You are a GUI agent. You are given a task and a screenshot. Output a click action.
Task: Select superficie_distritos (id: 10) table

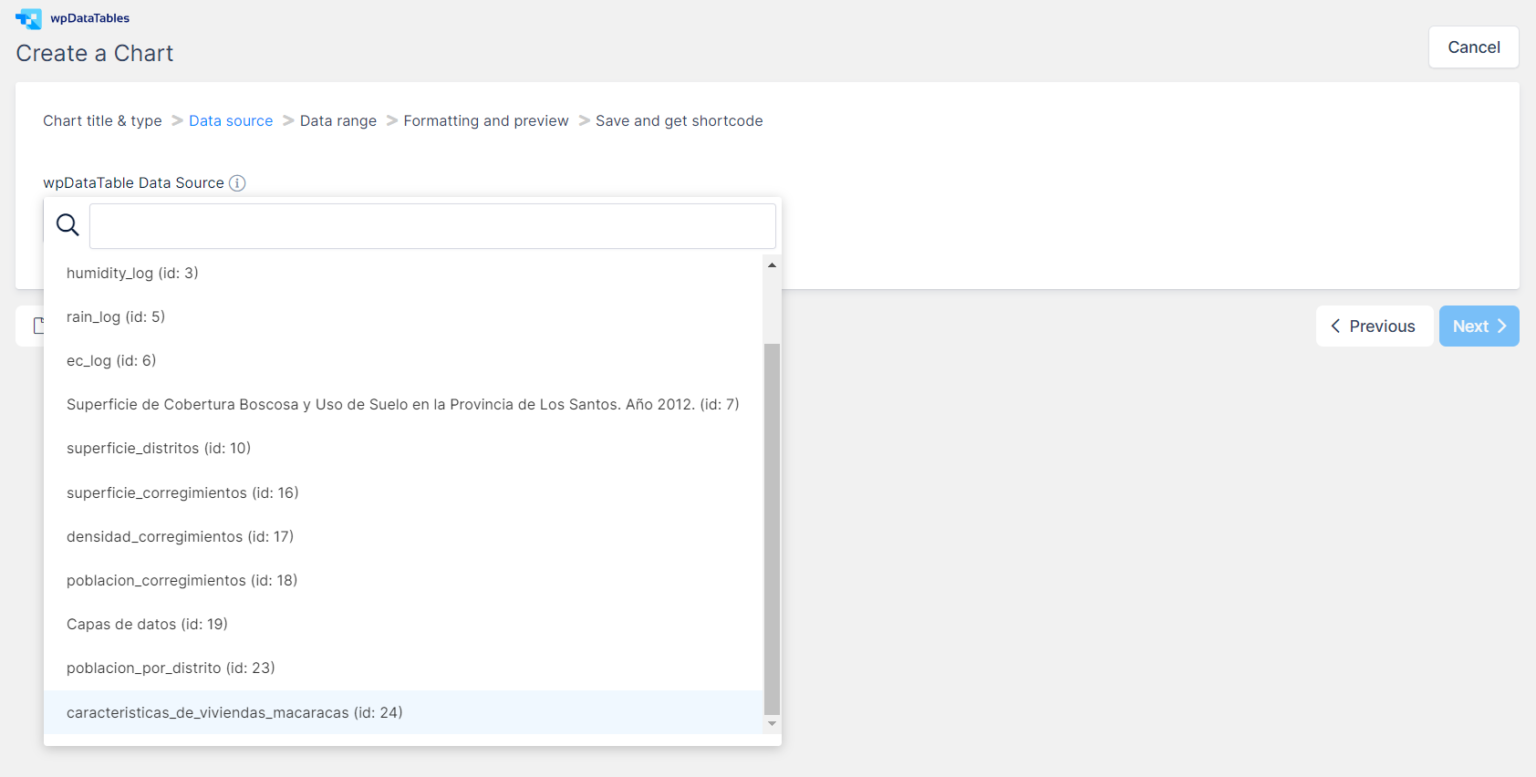point(158,448)
